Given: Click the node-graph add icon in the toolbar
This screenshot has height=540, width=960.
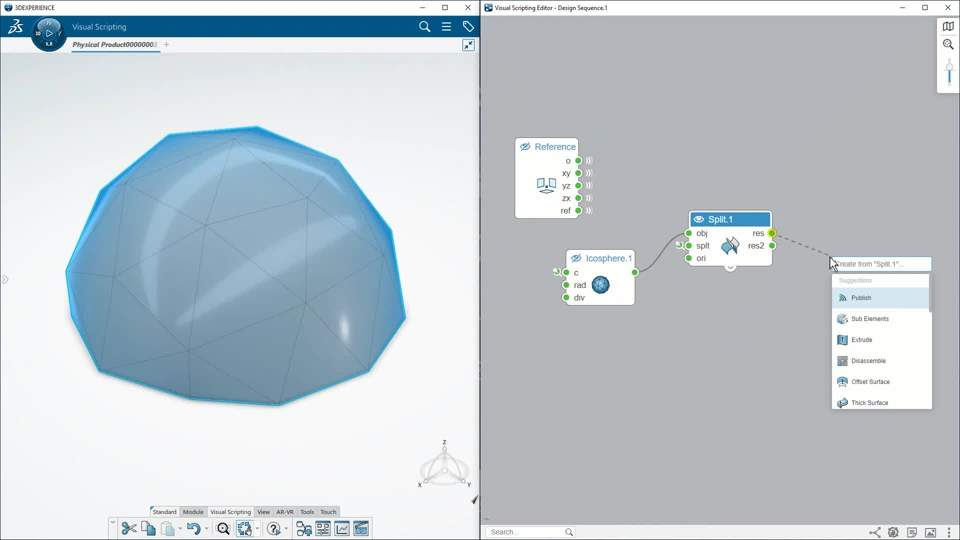Looking at the screenshot, I should [x=304, y=528].
